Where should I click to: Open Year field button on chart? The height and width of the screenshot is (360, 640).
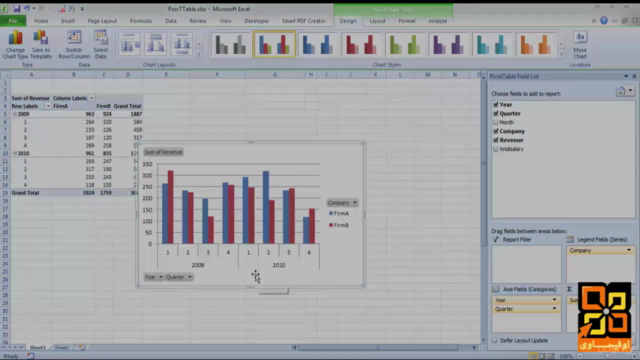pos(153,277)
